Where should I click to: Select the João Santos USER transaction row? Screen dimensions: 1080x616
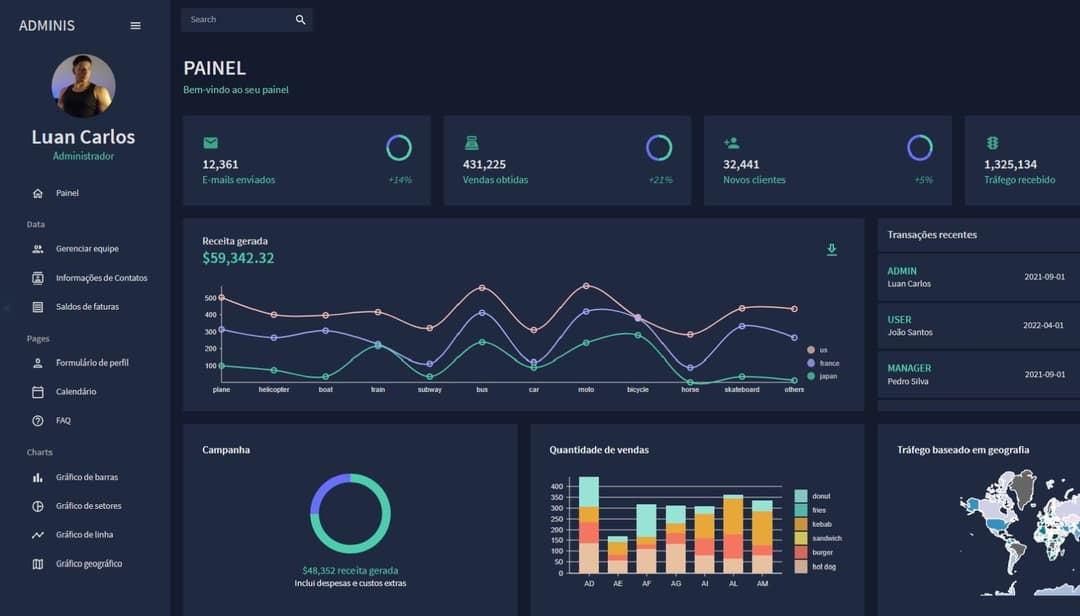[975, 326]
